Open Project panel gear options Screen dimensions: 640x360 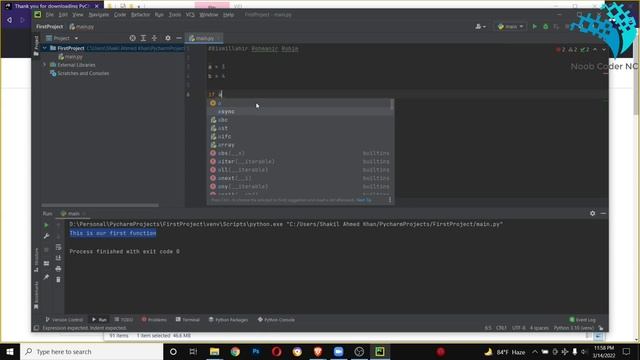click(x=168, y=38)
